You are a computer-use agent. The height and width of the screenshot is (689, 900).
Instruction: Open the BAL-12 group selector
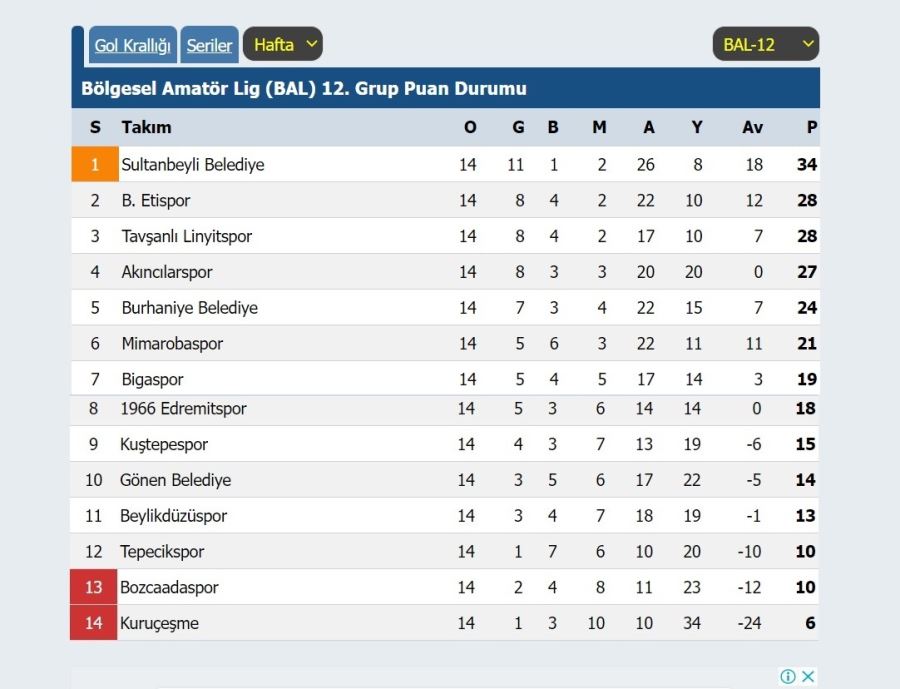point(766,44)
